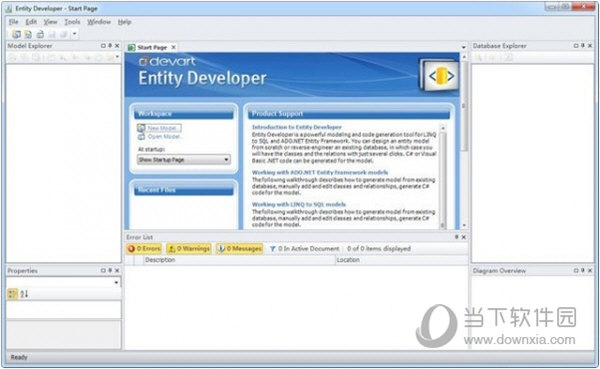Open the Model Explorer toolbar overflow arrow
The image size is (600, 369).
click(117, 57)
